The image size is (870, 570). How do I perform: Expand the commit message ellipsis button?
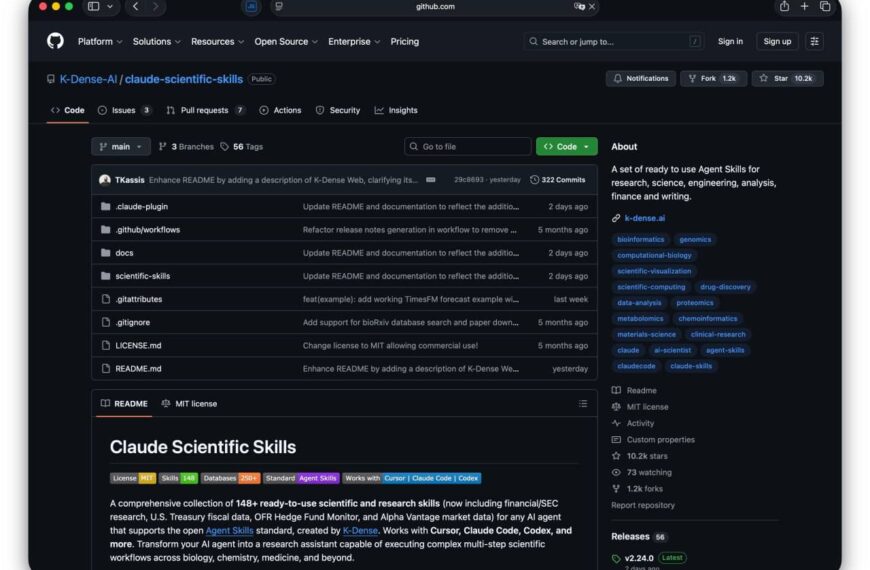point(431,180)
